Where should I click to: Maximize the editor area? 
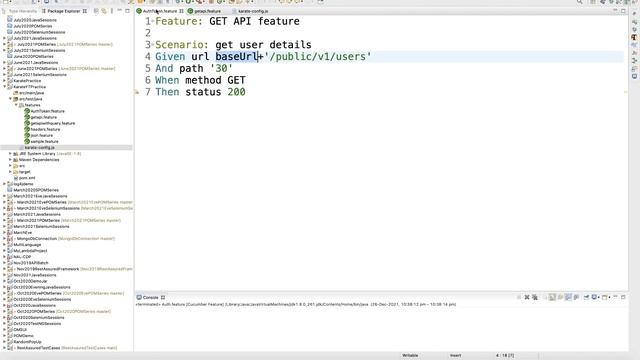[623, 11]
